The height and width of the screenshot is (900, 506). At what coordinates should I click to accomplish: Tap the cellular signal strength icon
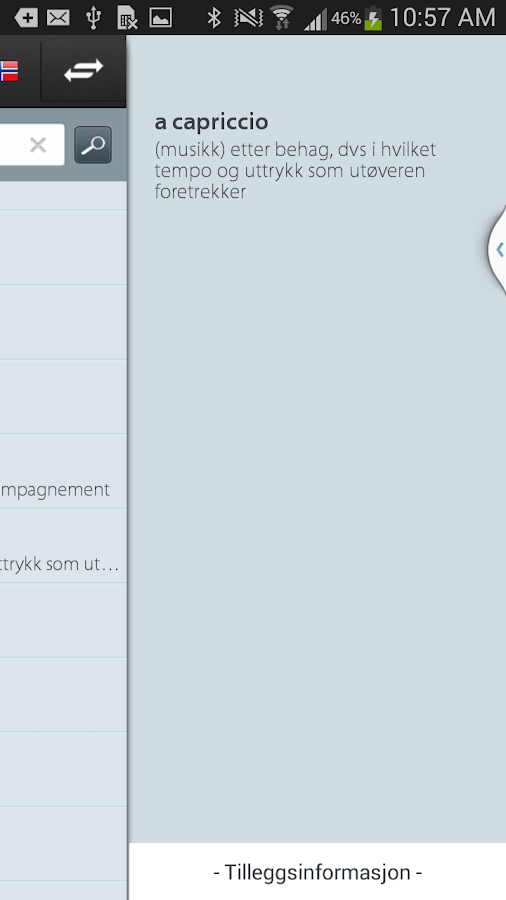point(315,19)
